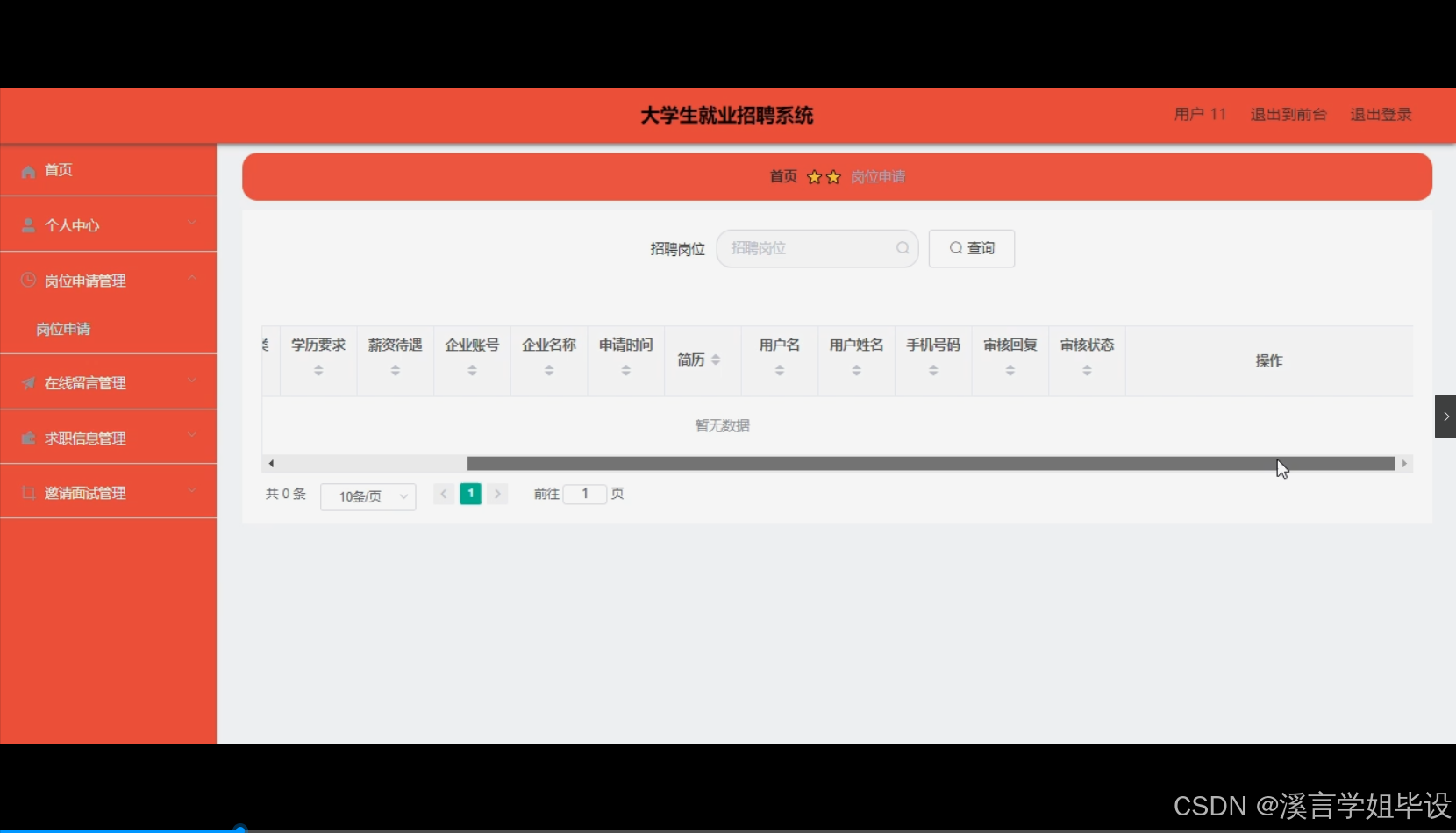
Task: Click the sort arrows under 审核回复 column
Action: click(x=1010, y=371)
